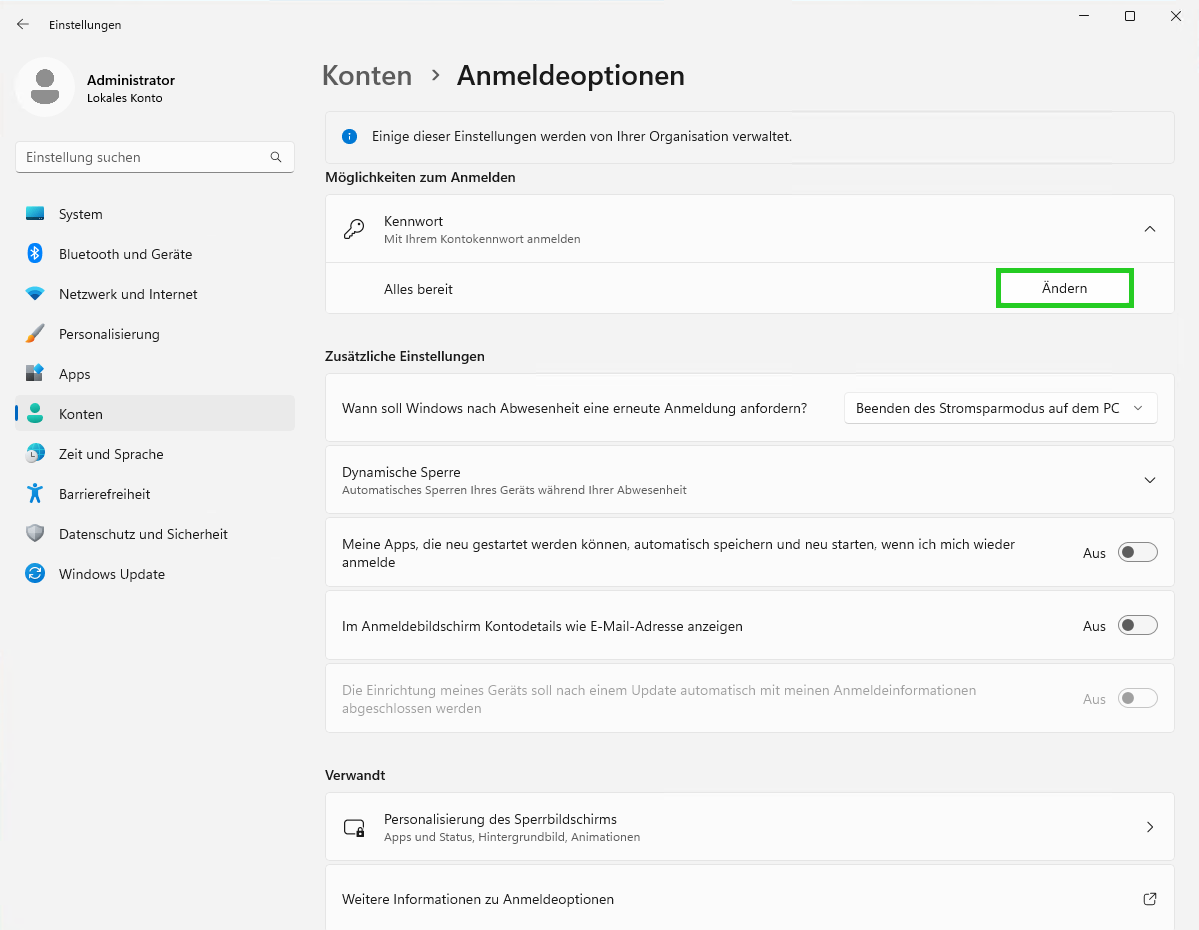Image resolution: width=1199 pixels, height=930 pixels.
Task: Open System settings from sidebar
Action: 80,213
